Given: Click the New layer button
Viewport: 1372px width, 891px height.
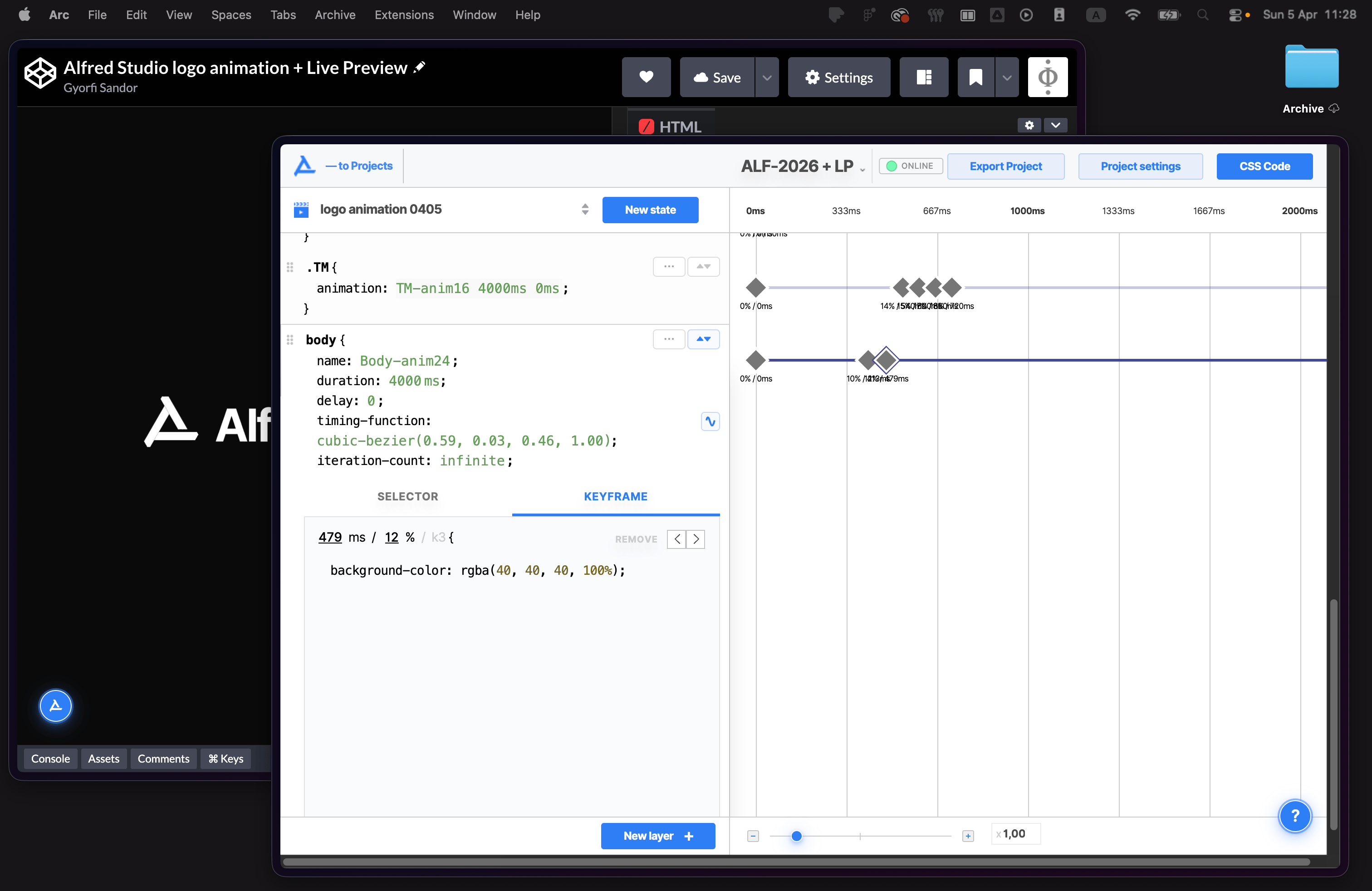Looking at the screenshot, I should pos(658,836).
